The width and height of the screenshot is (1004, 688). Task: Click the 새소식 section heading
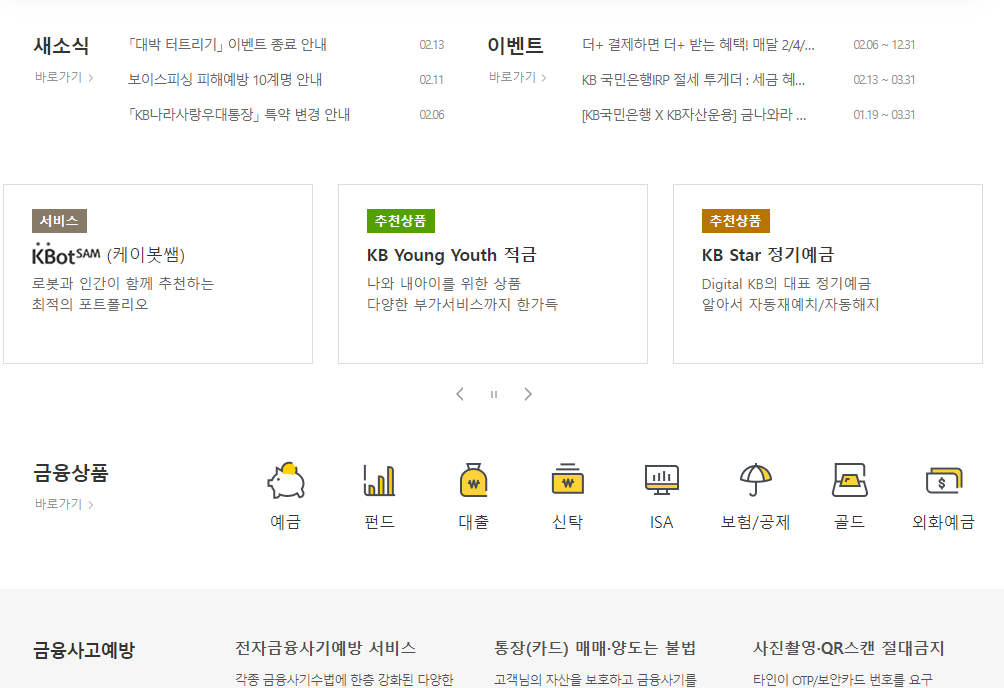tap(61, 45)
